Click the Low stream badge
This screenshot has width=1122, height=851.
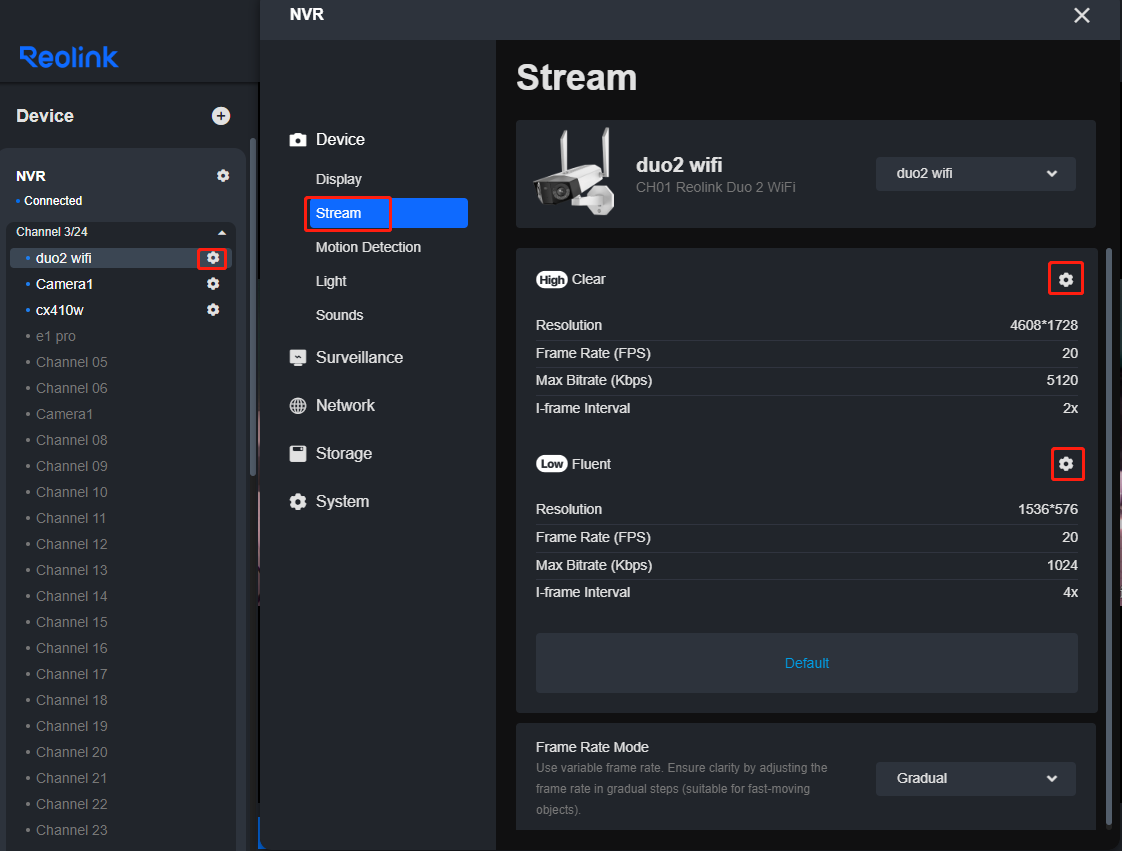pos(552,464)
